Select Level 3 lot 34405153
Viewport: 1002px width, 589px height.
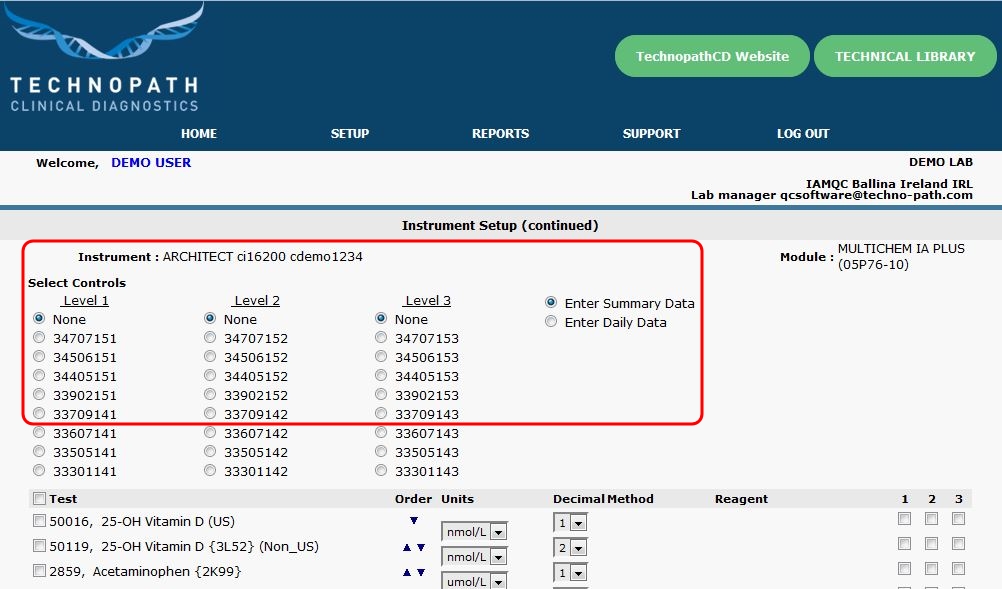click(381, 376)
